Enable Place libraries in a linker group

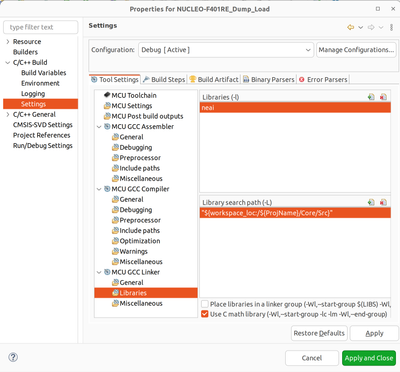coord(205,304)
